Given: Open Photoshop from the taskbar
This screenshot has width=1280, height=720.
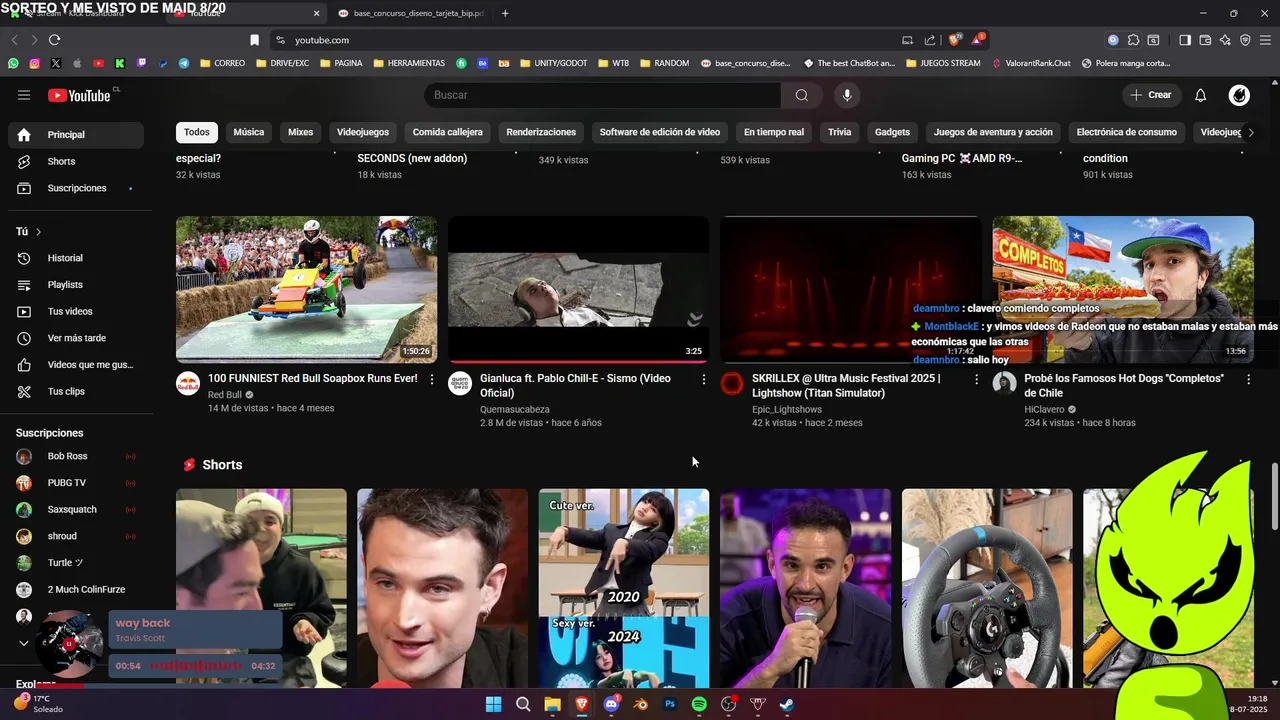Looking at the screenshot, I should (670, 704).
